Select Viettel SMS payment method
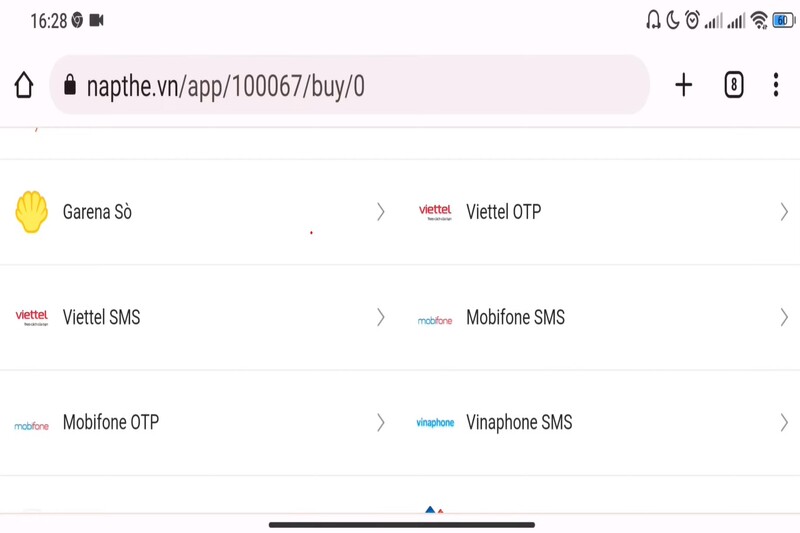Screen dimensions: 800x533 101,318
